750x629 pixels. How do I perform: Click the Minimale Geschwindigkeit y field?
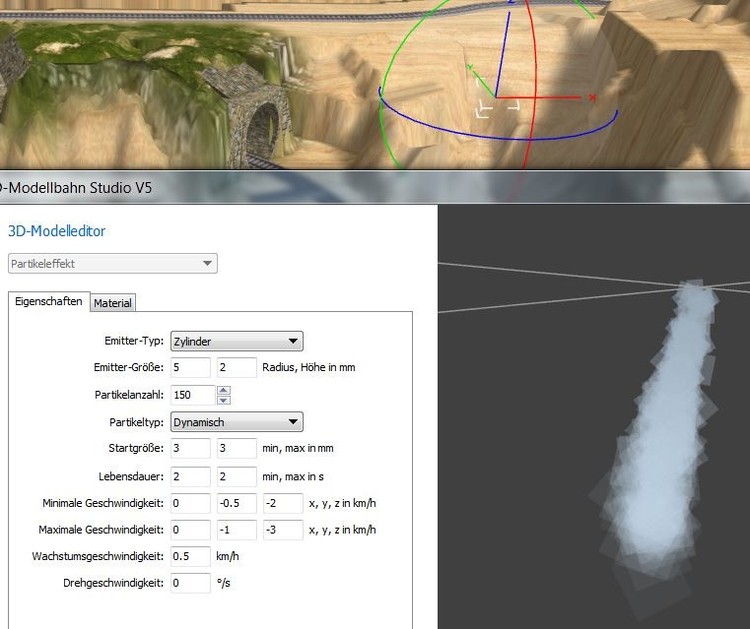click(x=236, y=503)
